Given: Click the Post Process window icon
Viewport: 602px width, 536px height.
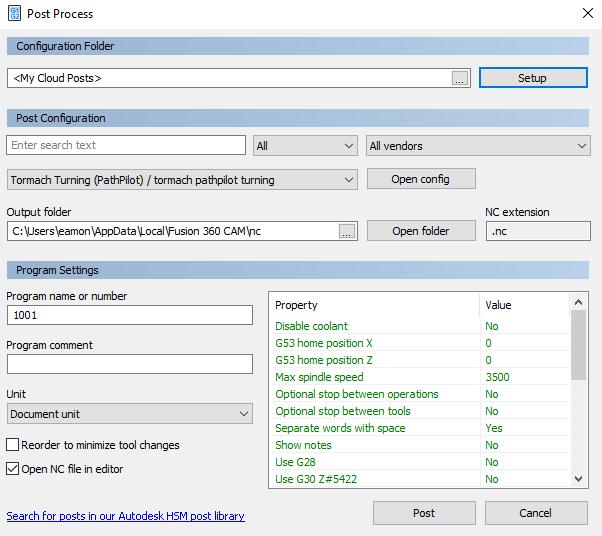Looking at the screenshot, I should pyautogui.click(x=13, y=14).
